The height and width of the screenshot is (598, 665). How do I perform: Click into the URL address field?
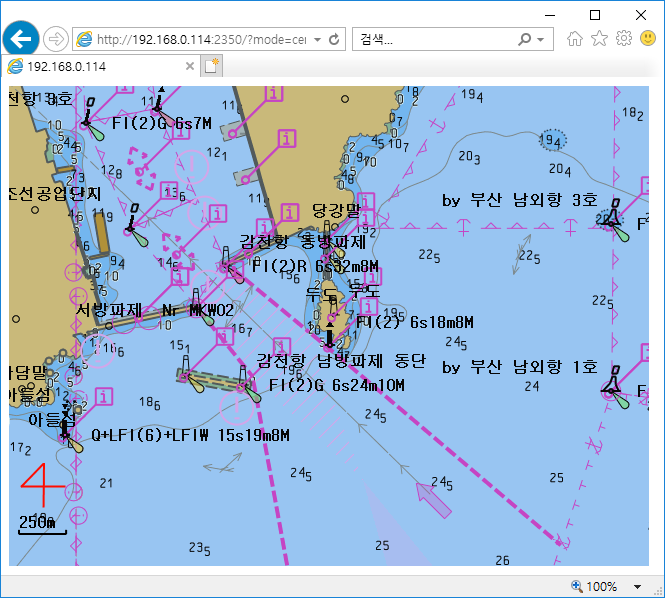coord(200,40)
